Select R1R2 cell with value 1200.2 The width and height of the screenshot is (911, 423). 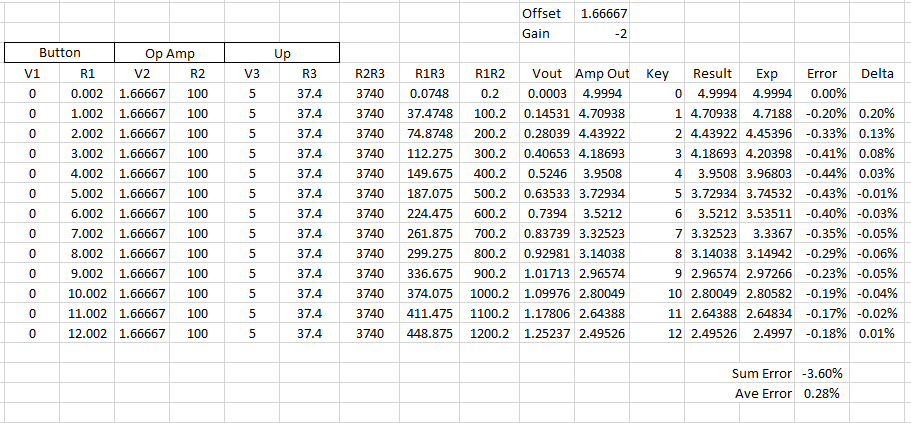pos(490,334)
